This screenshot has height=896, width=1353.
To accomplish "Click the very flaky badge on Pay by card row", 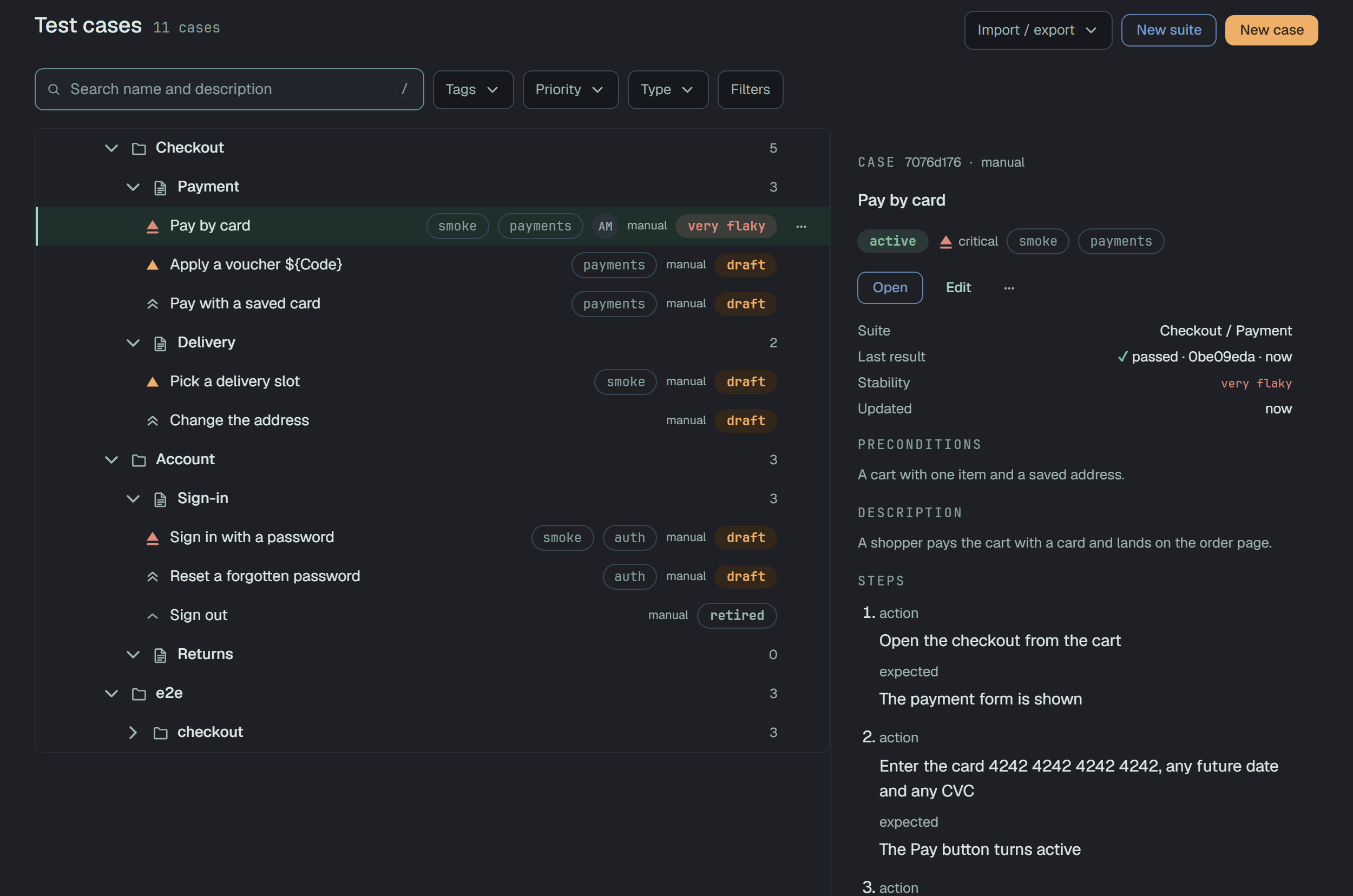I will pyautogui.click(x=726, y=226).
